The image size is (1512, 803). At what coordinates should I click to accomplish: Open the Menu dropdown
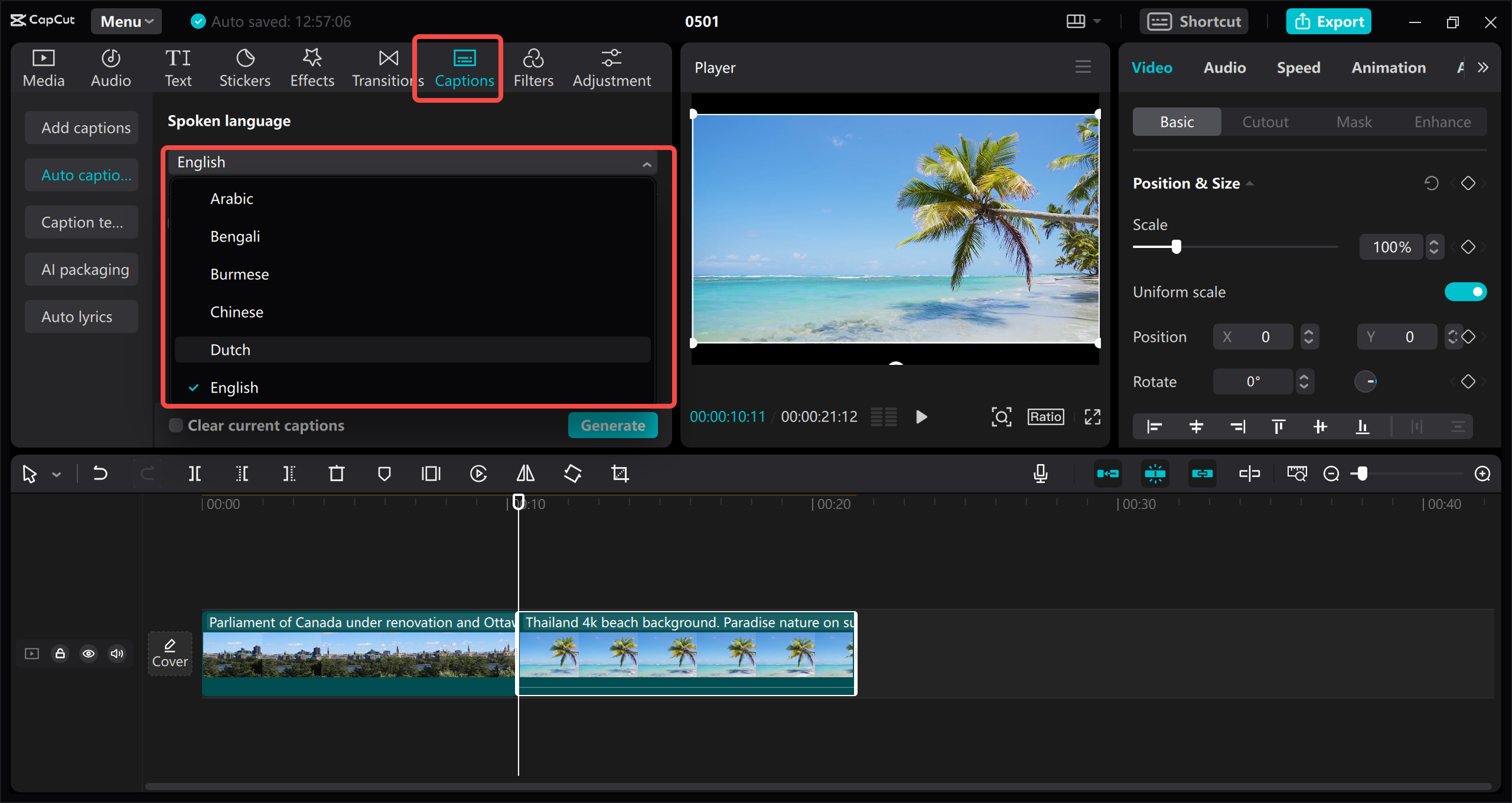pyautogui.click(x=126, y=21)
